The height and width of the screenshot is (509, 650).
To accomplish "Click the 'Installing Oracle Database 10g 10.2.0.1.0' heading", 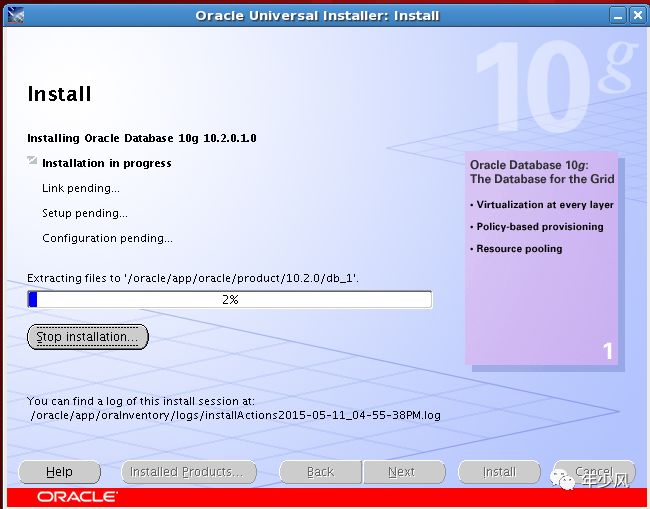I will point(142,138).
